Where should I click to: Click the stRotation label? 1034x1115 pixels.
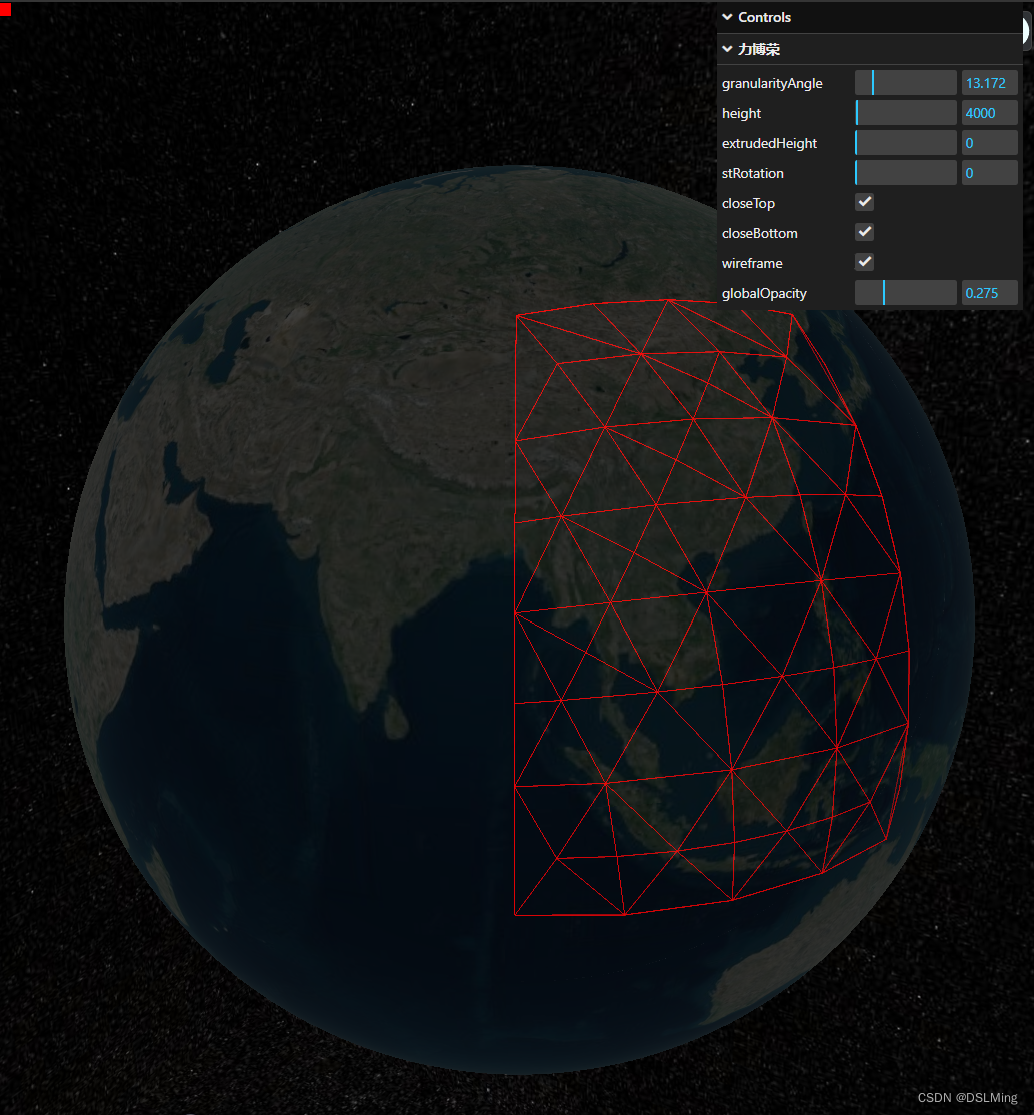[x=752, y=173]
